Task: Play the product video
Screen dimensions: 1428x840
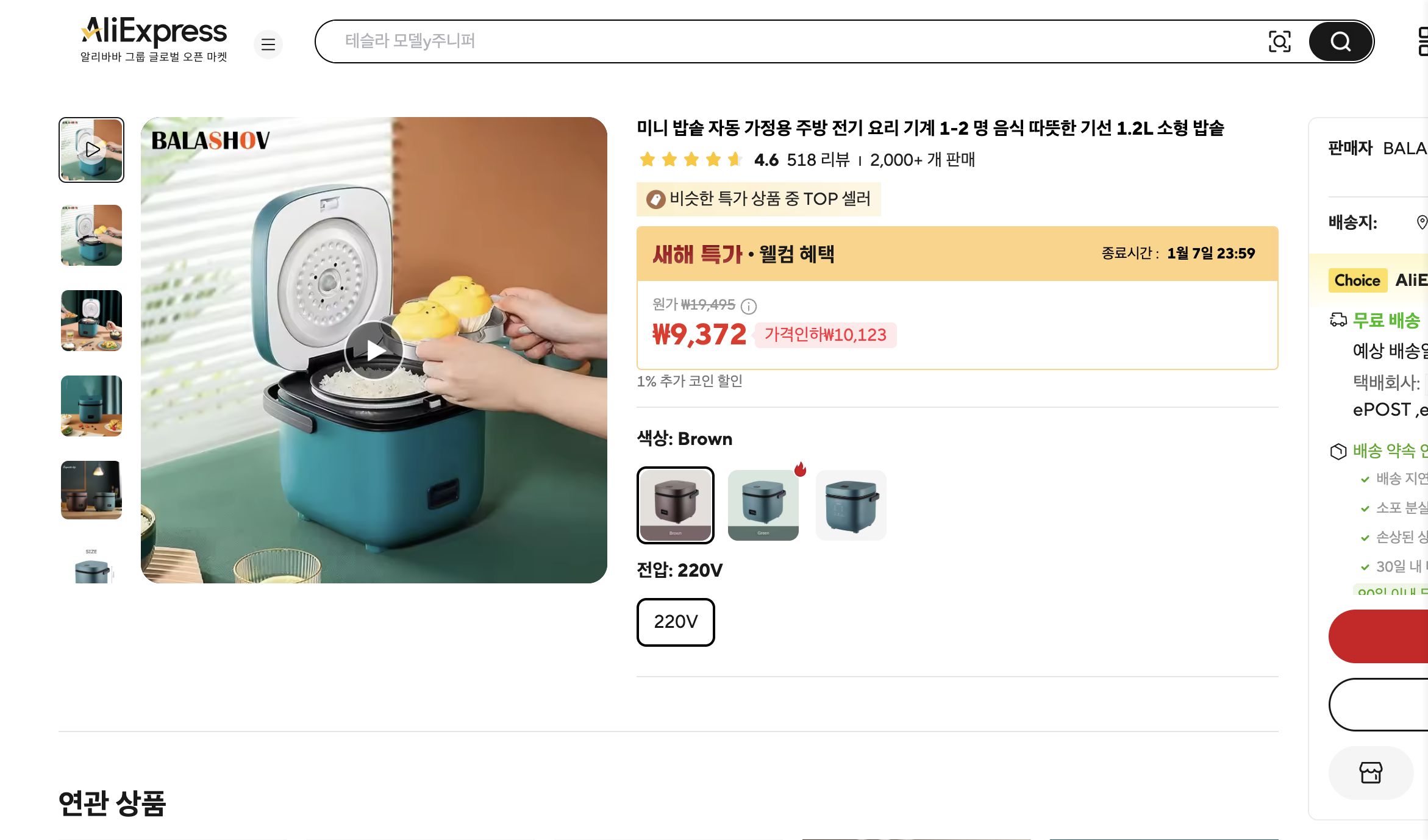Action: click(374, 349)
